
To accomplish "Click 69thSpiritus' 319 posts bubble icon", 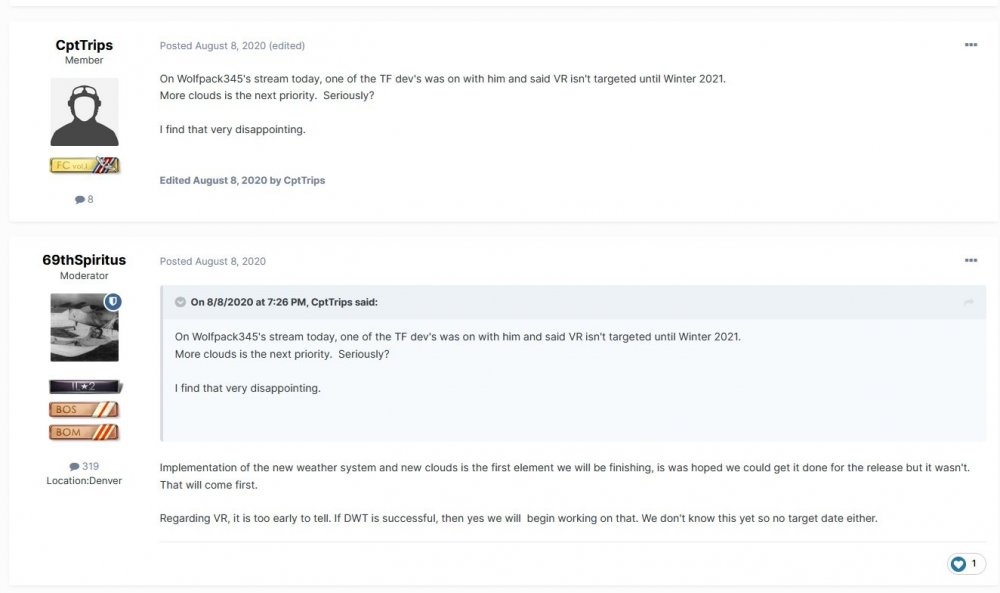I will pos(73,466).
